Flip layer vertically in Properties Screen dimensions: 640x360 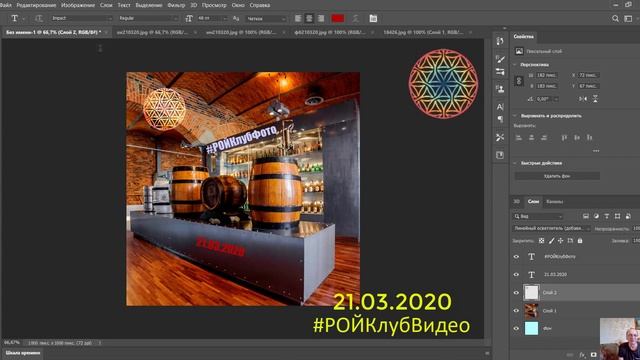coord(595,99)
